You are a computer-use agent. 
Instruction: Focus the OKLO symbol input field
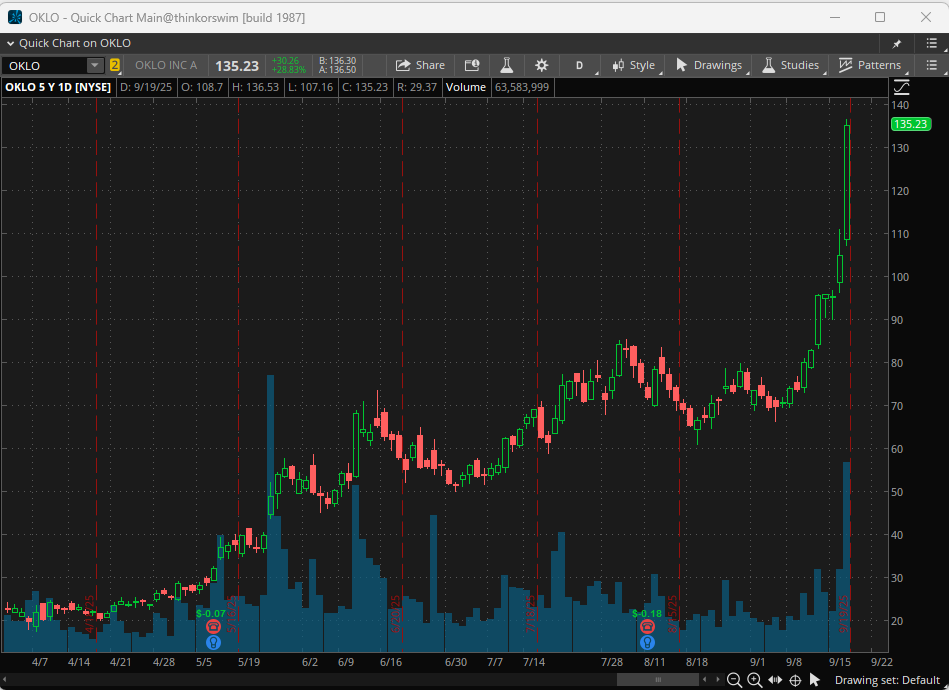point(45,65)
